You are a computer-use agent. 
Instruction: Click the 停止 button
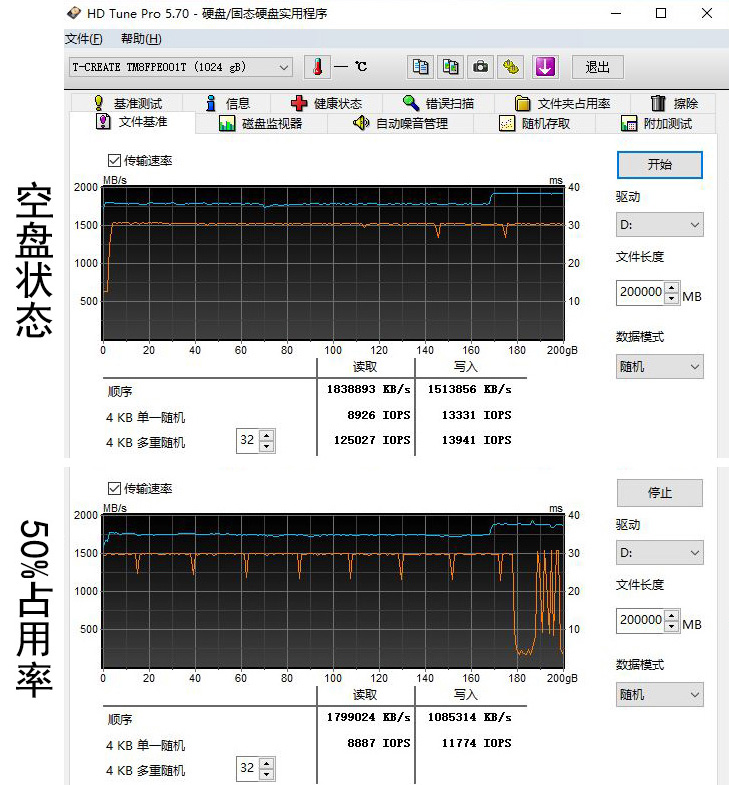(660, 493)
